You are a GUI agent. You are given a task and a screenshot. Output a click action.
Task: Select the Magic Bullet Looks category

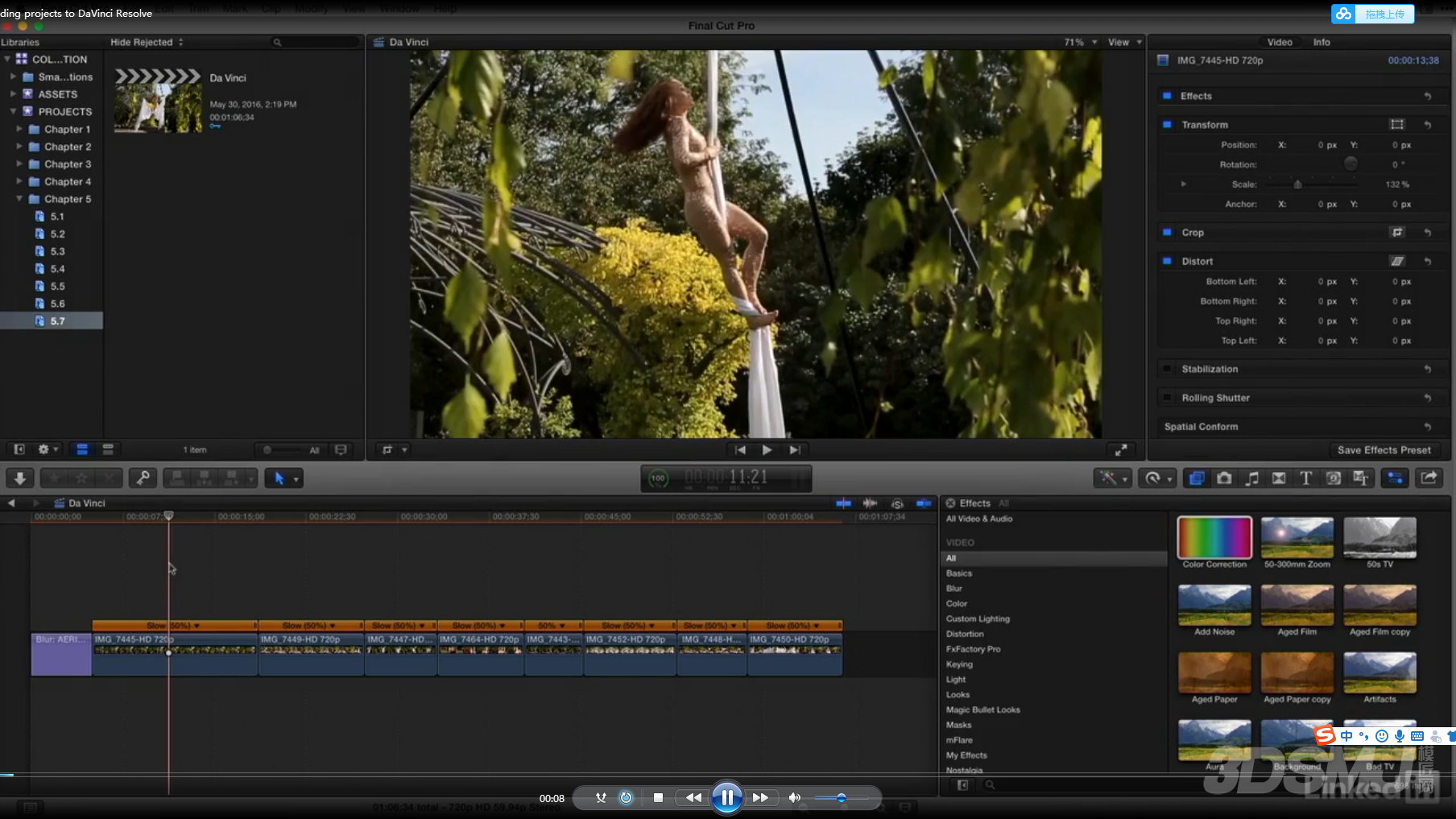tap(982, 709)
